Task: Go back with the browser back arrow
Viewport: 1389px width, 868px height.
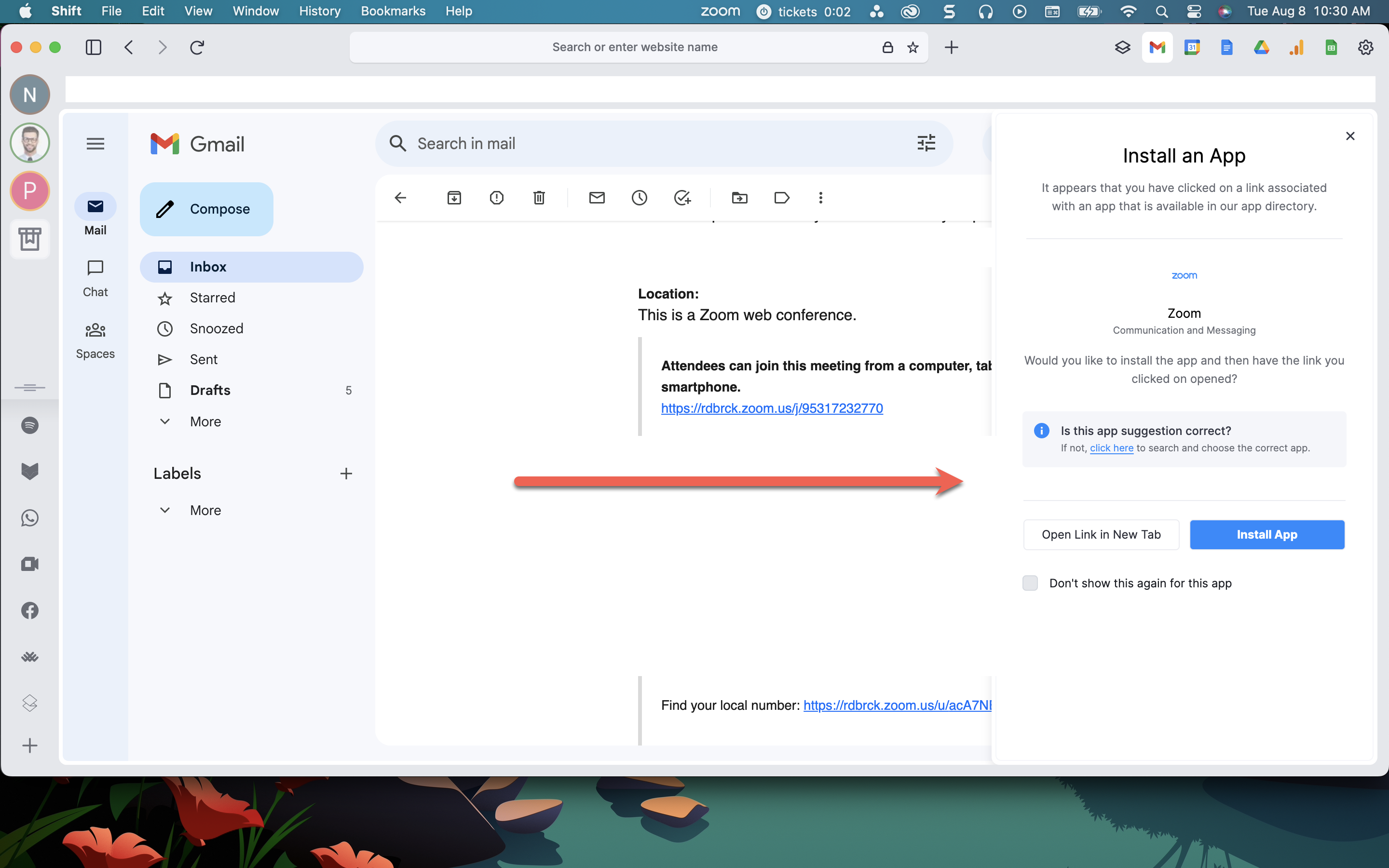Action: [x=129, y=47]
